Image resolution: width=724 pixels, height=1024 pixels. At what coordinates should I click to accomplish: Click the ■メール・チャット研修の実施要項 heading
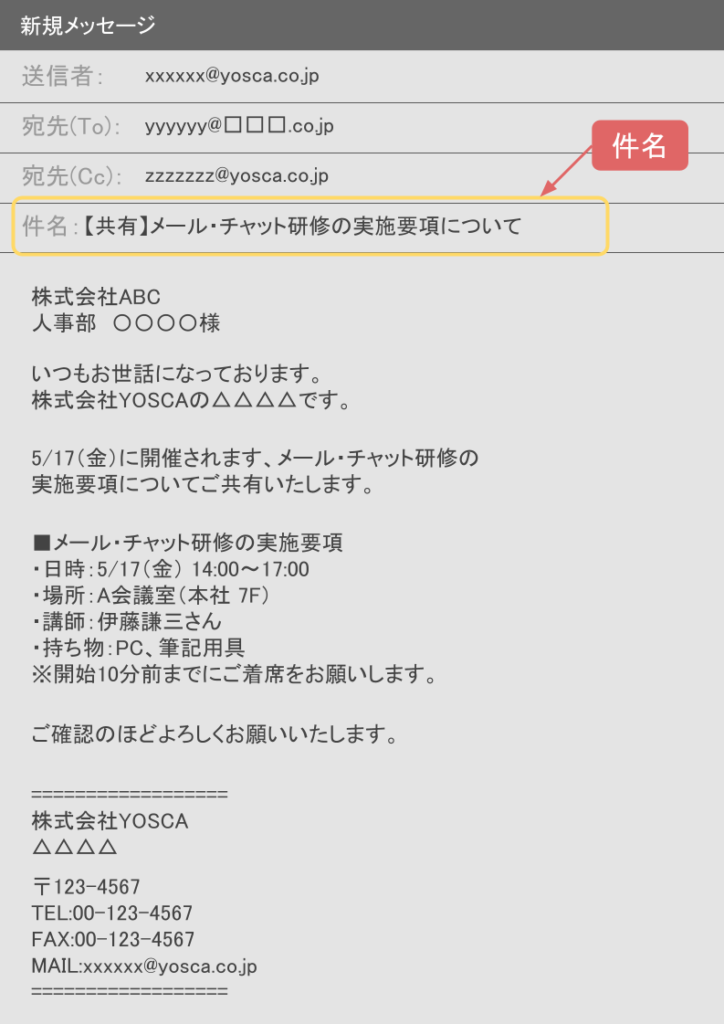point(187,543)
